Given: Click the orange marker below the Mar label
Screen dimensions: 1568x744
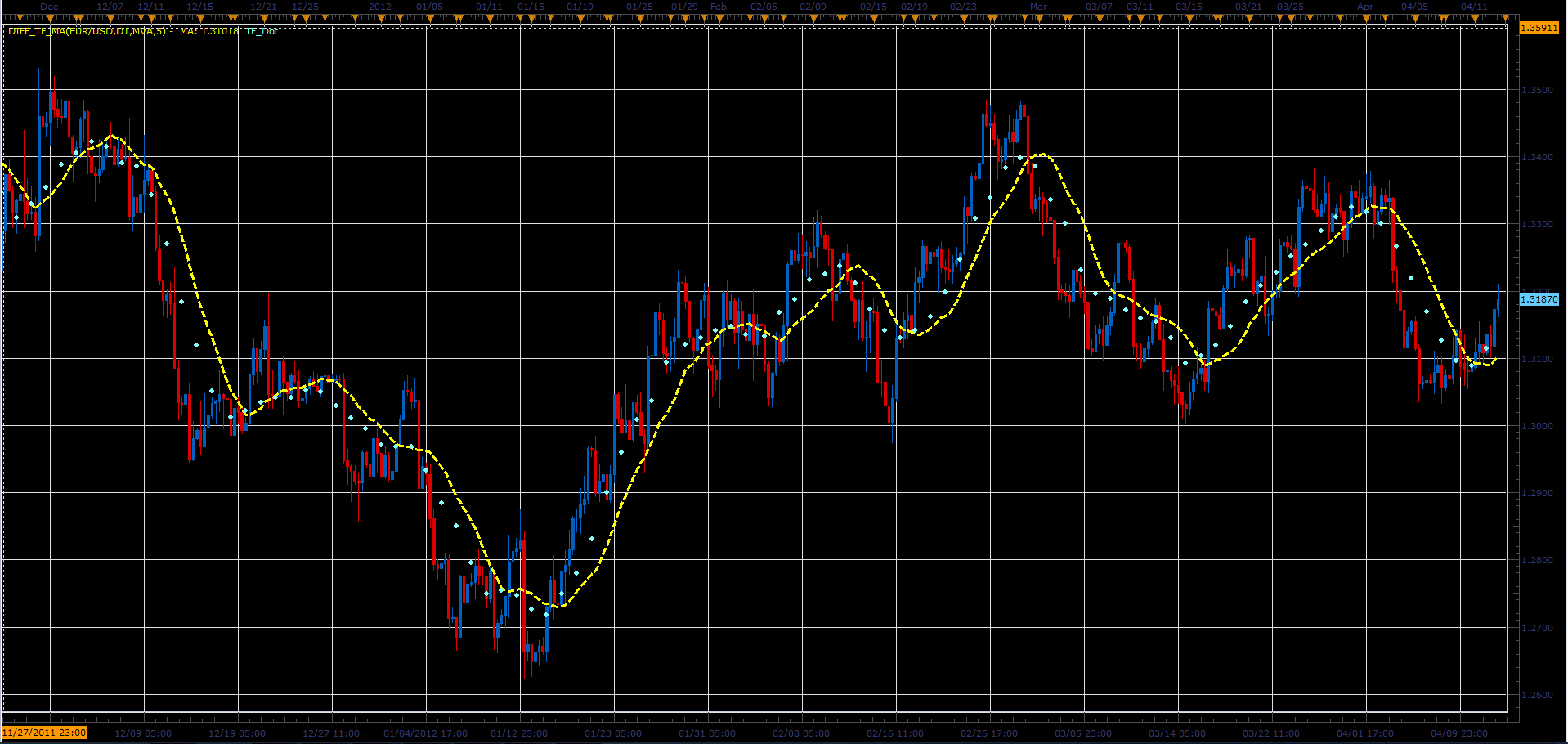Looking at the screenshot, I should (1038, 17).
